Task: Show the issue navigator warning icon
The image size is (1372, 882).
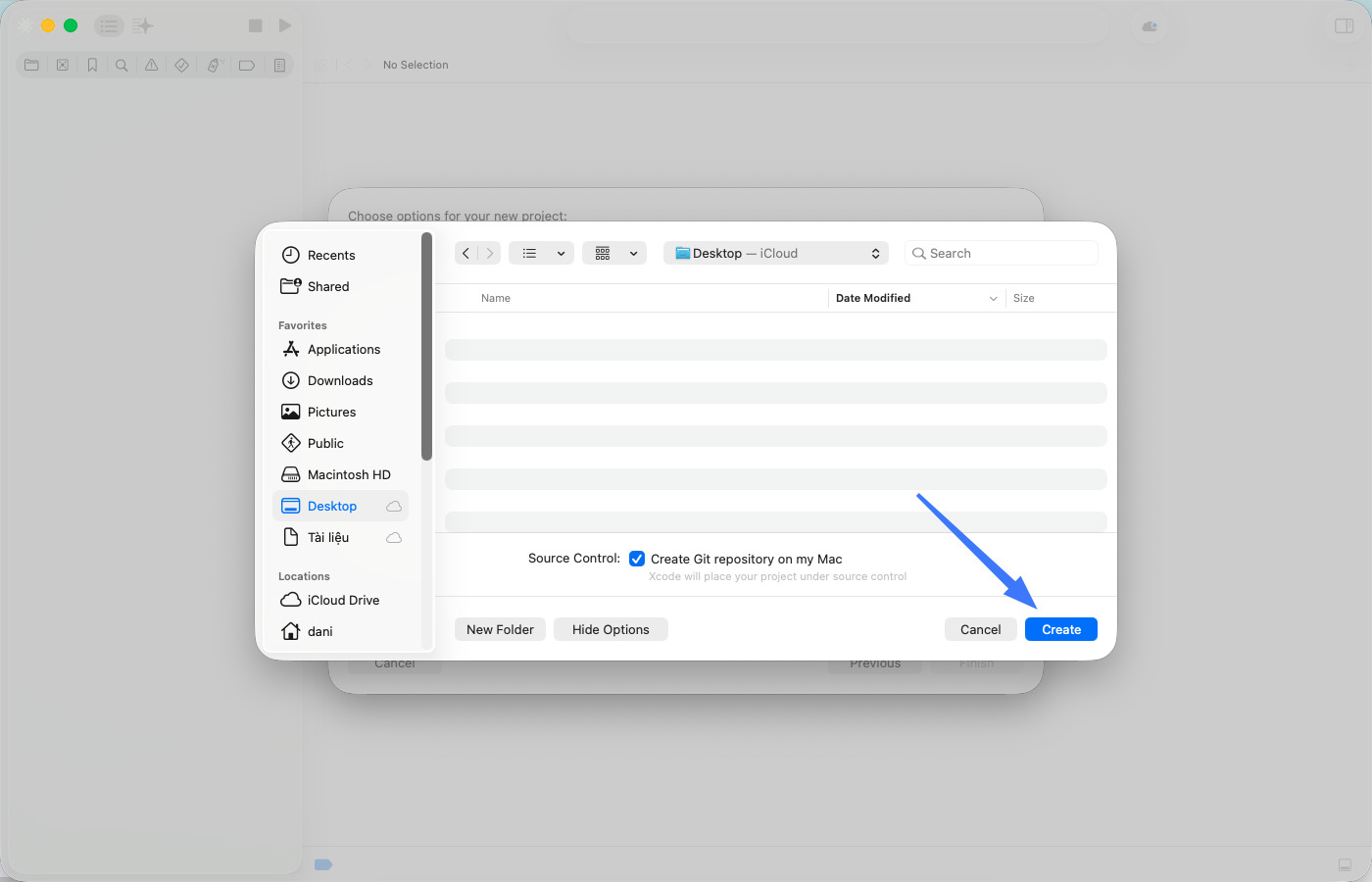Action: [152, 65]
